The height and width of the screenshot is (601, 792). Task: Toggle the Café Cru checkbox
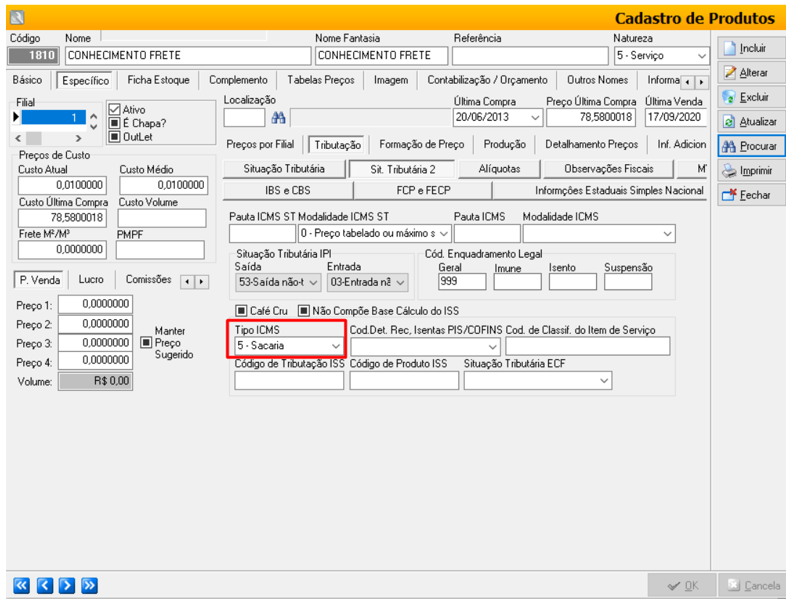coord(241,310)
